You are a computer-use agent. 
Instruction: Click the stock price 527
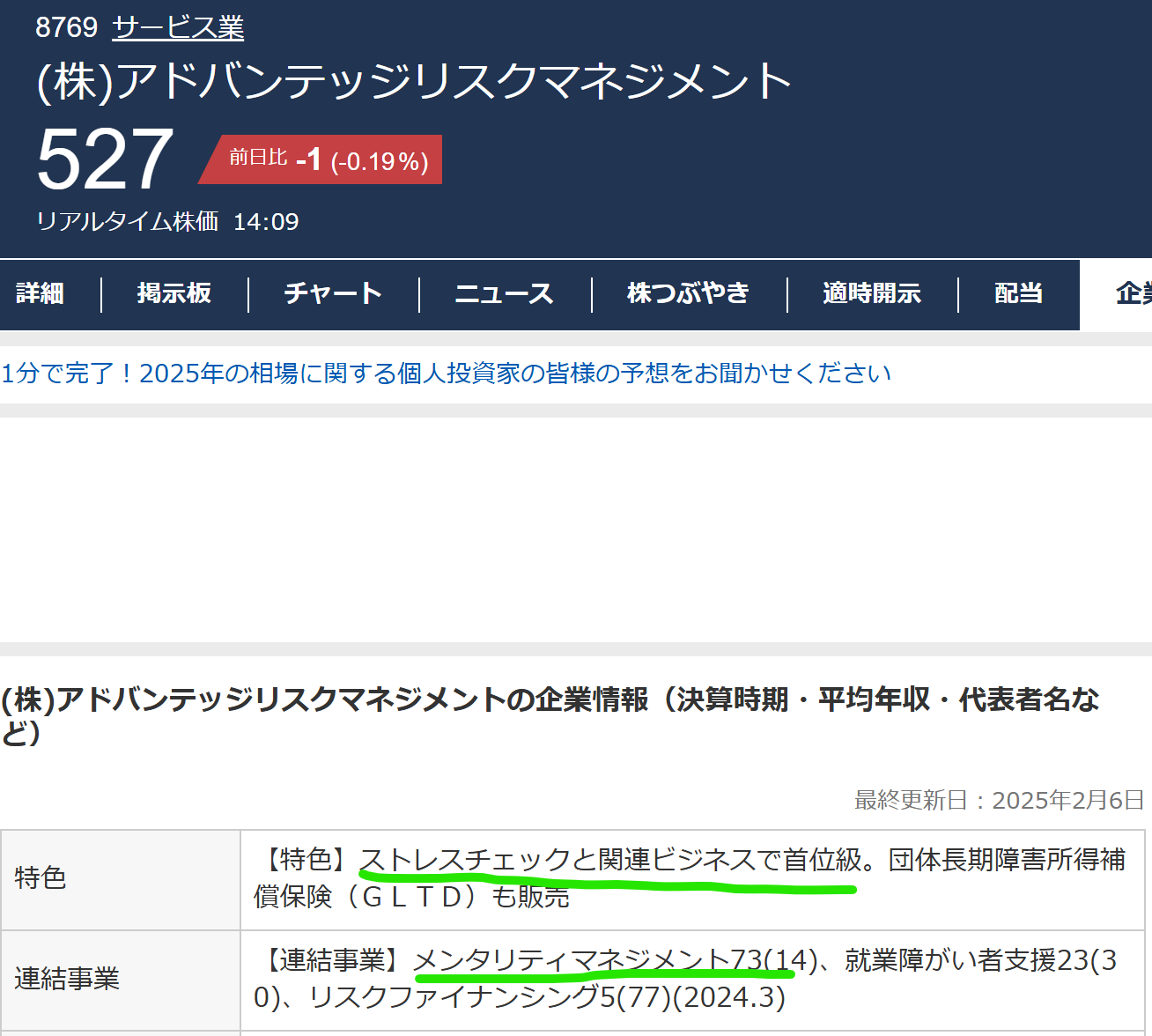105,159
